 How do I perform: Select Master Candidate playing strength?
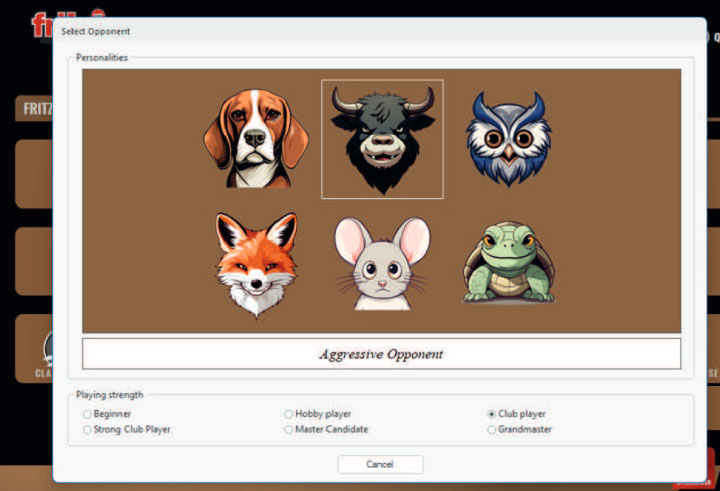pos(289,430)
